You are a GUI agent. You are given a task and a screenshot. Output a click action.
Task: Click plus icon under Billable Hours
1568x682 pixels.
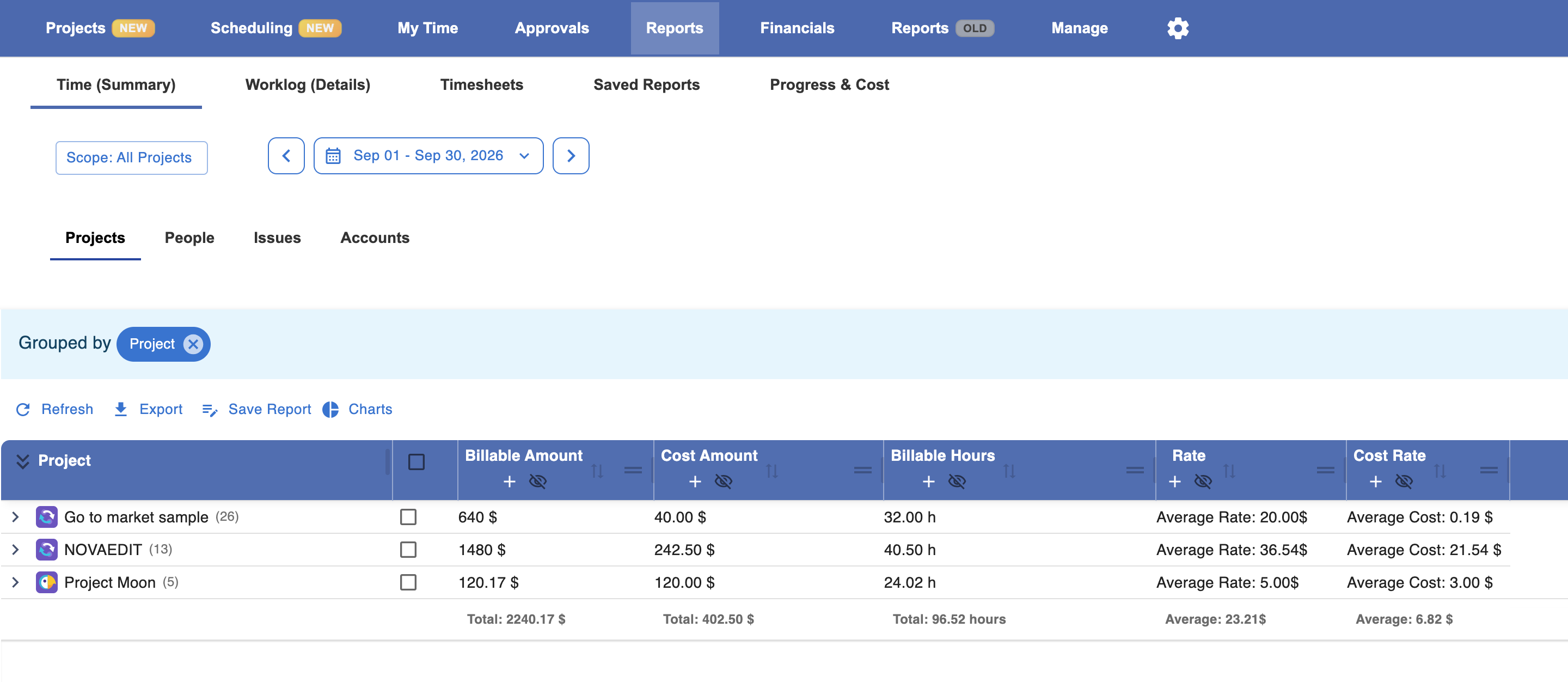coord(929,482)
